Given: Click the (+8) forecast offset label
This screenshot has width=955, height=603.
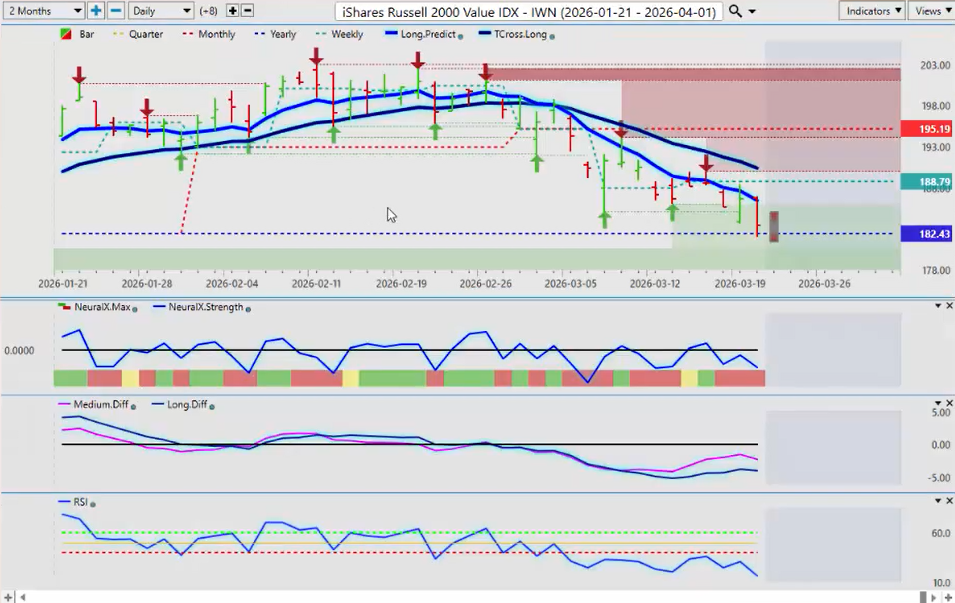Looking at the screenshot, I should tap(209, 11).
